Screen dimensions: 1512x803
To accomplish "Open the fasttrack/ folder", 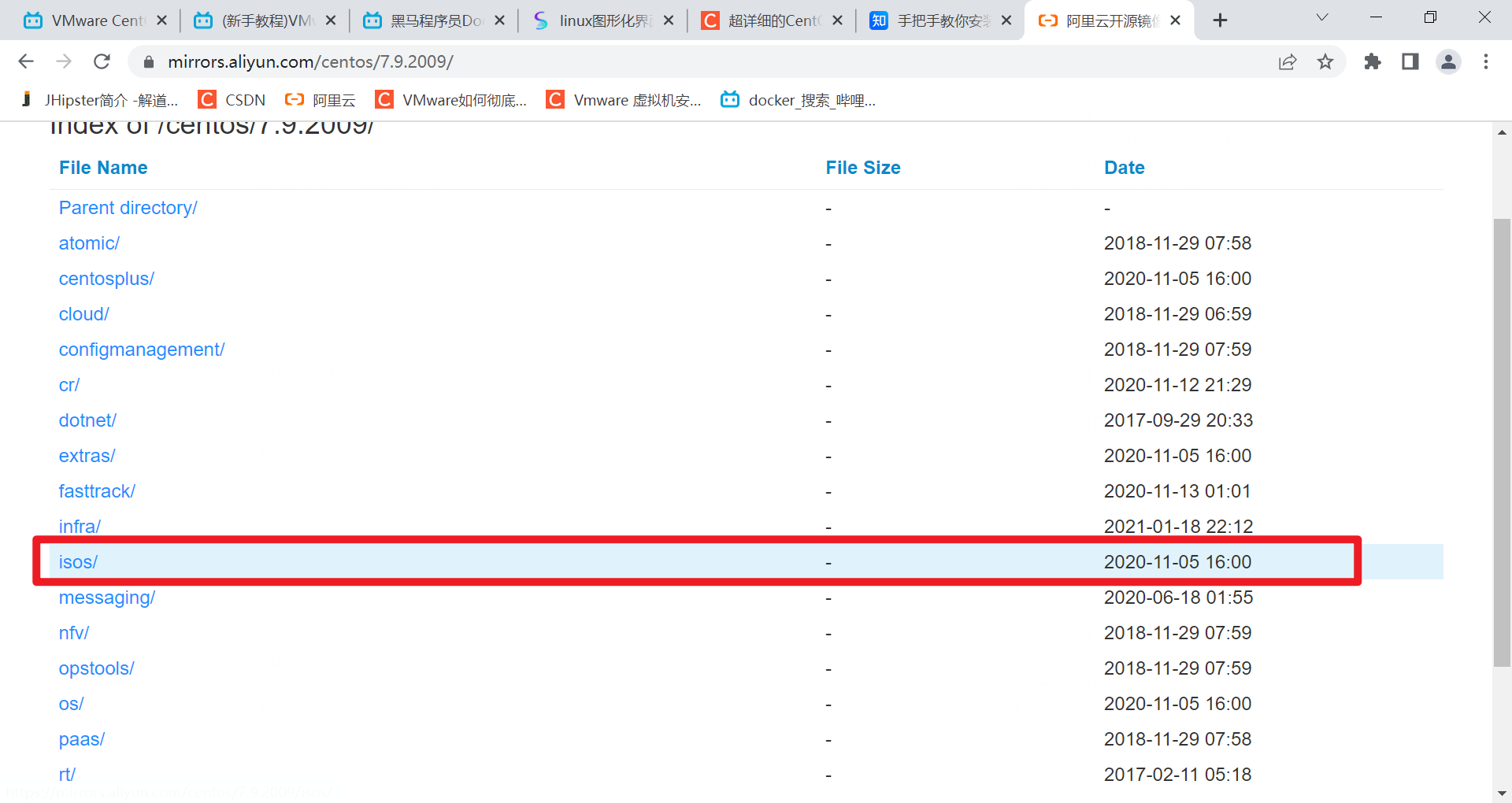I will [97, 491].
